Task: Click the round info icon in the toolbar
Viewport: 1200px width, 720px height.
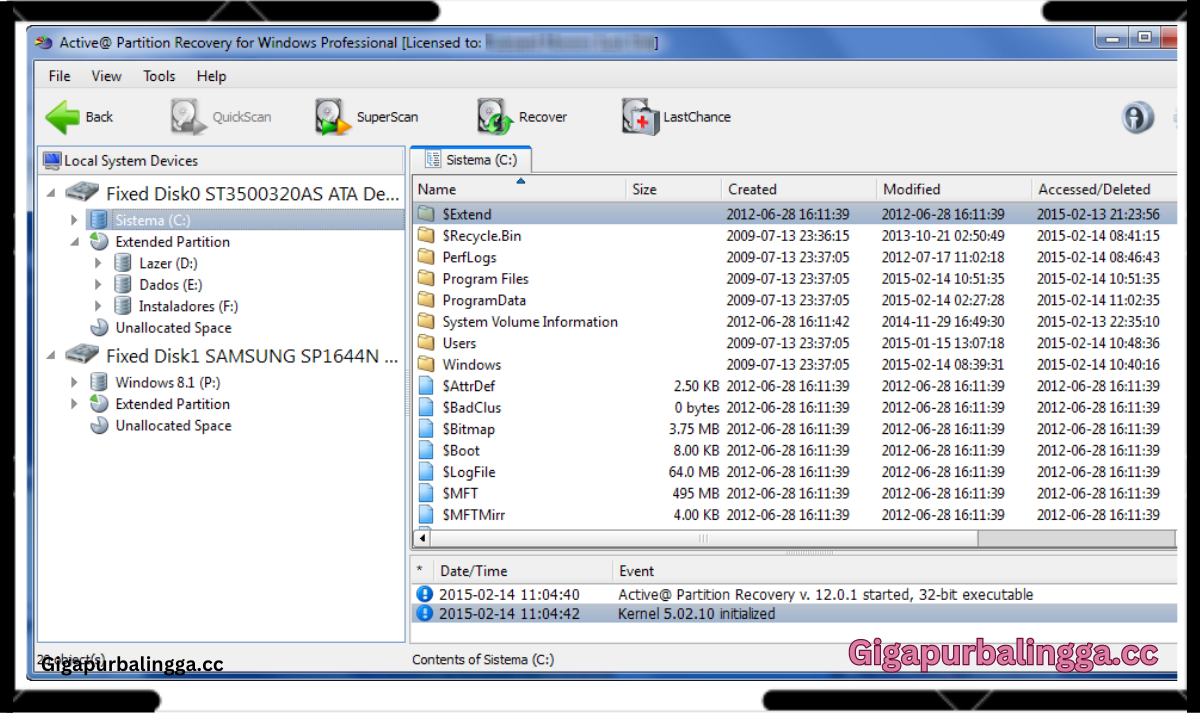Action: pos(1138,117)
